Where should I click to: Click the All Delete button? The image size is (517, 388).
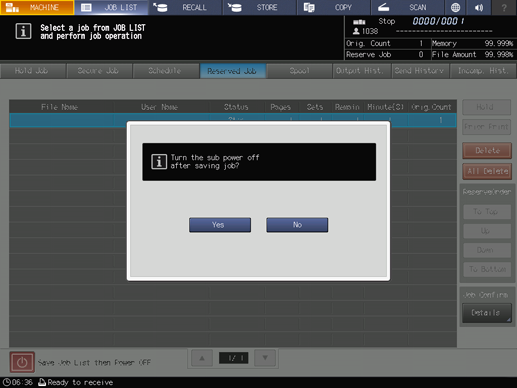(487, 171)
